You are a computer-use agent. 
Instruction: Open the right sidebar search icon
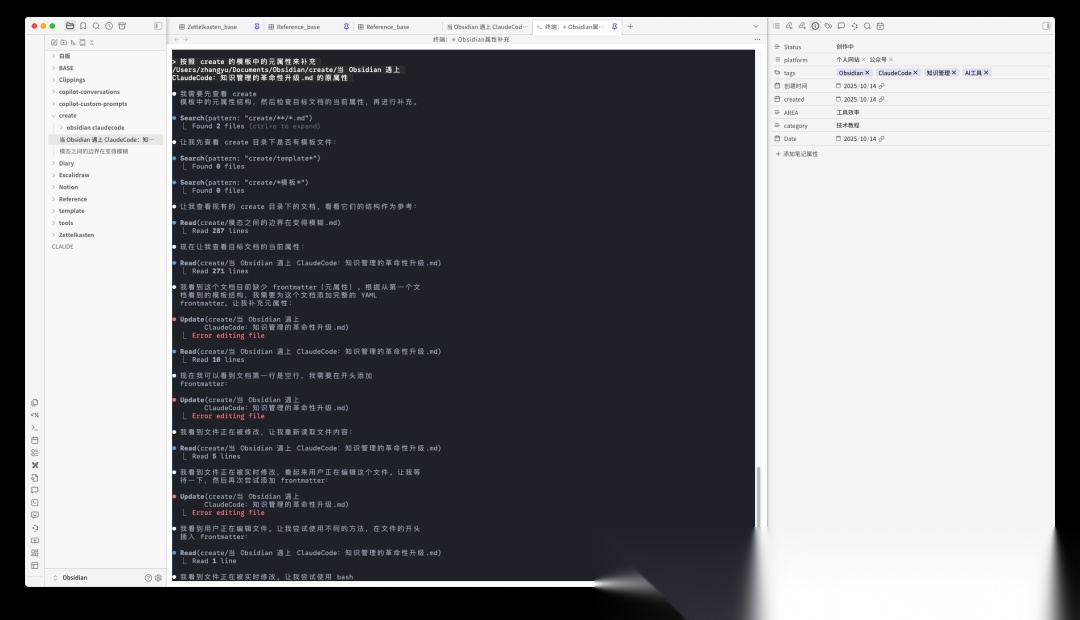[867, 26]
